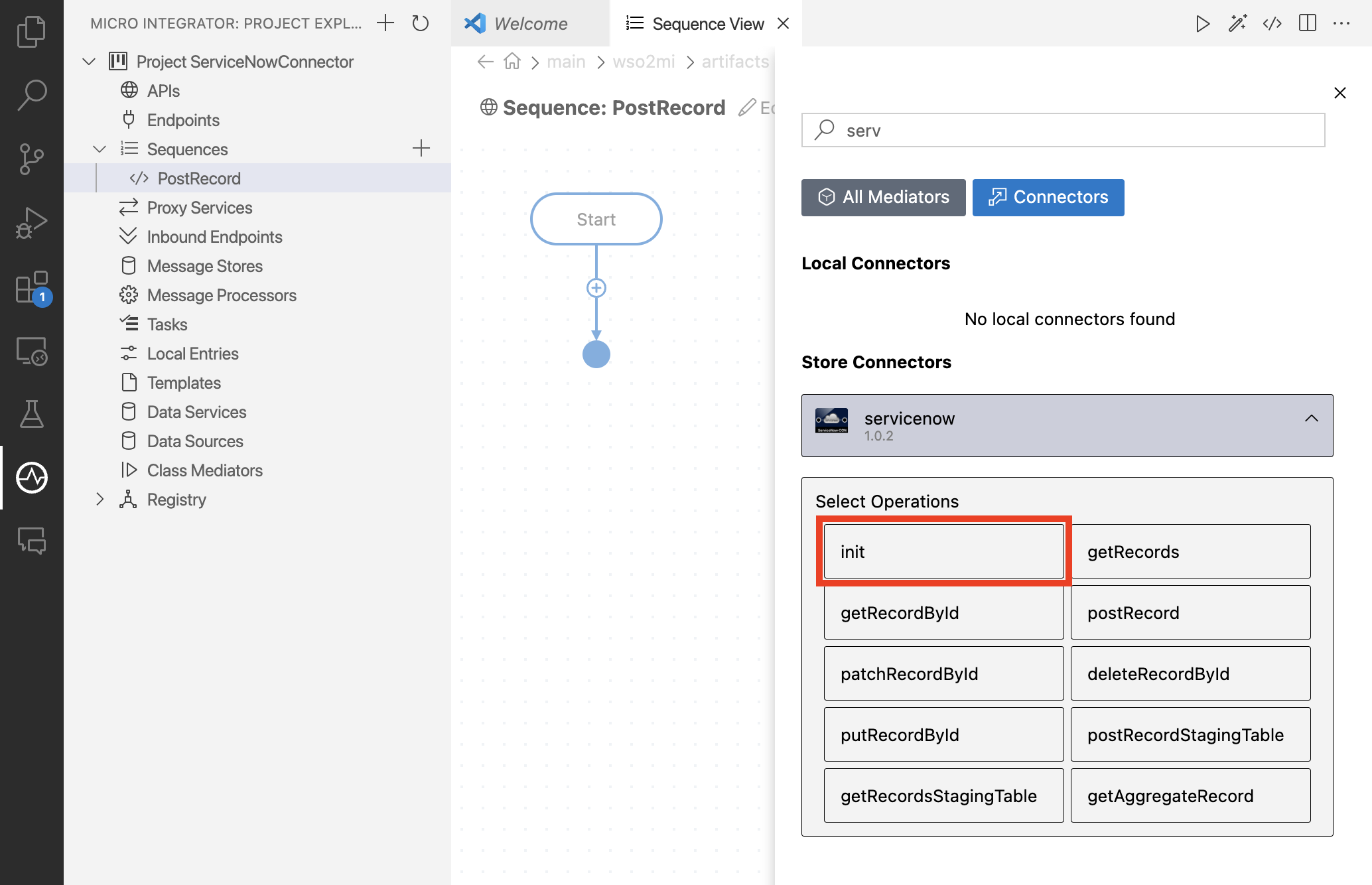Open the Explorer view in activity bar
This screenshot has width=1372, height=885.
point(31,32)
